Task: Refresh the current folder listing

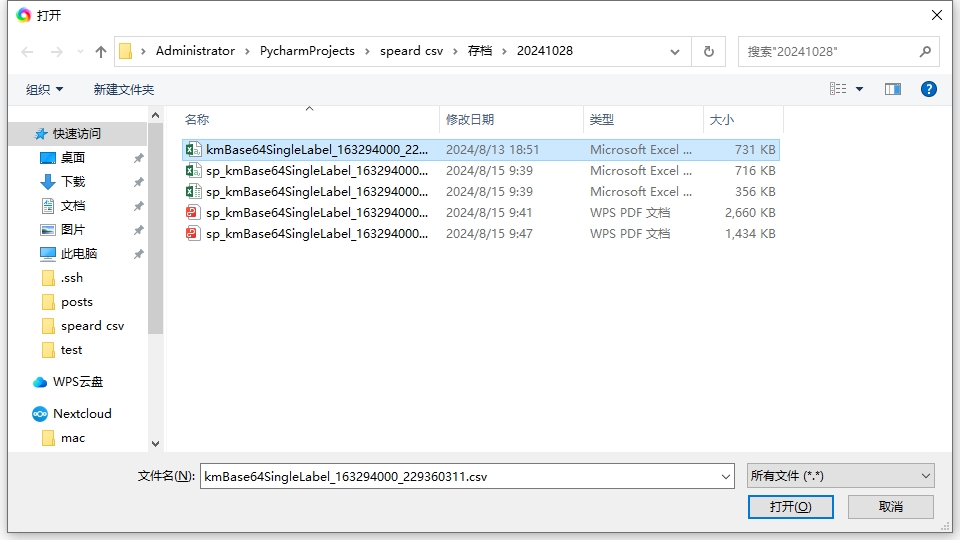Action: click(709, 51)
